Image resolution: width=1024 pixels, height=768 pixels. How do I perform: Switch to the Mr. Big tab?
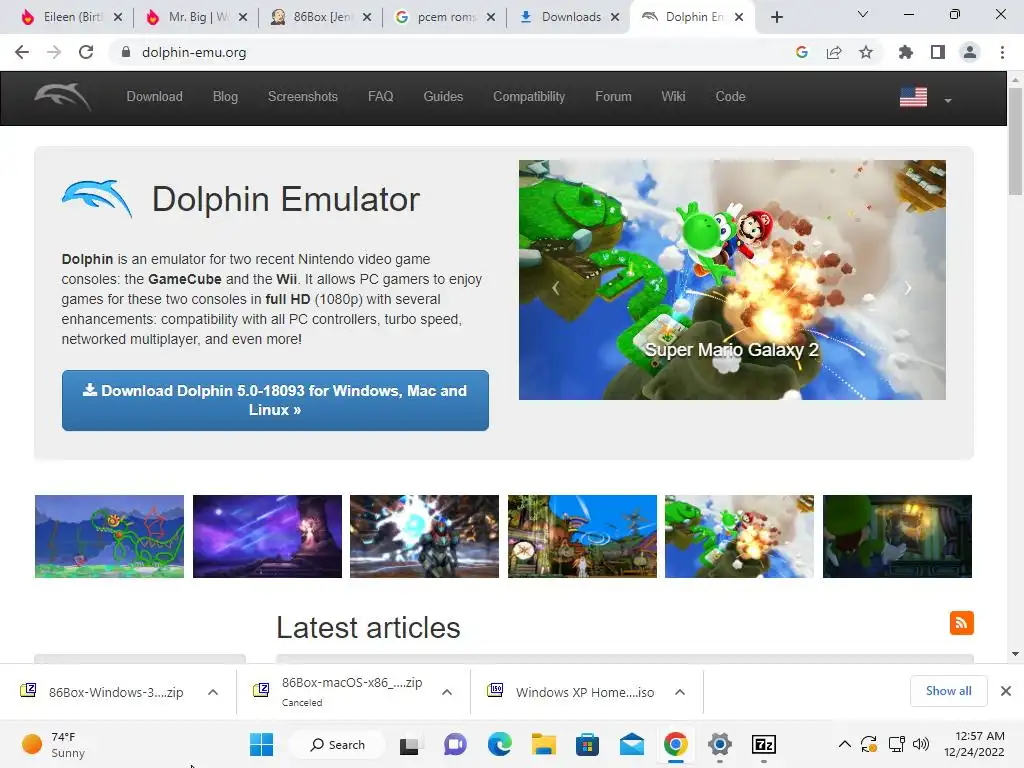coord(197,17)
